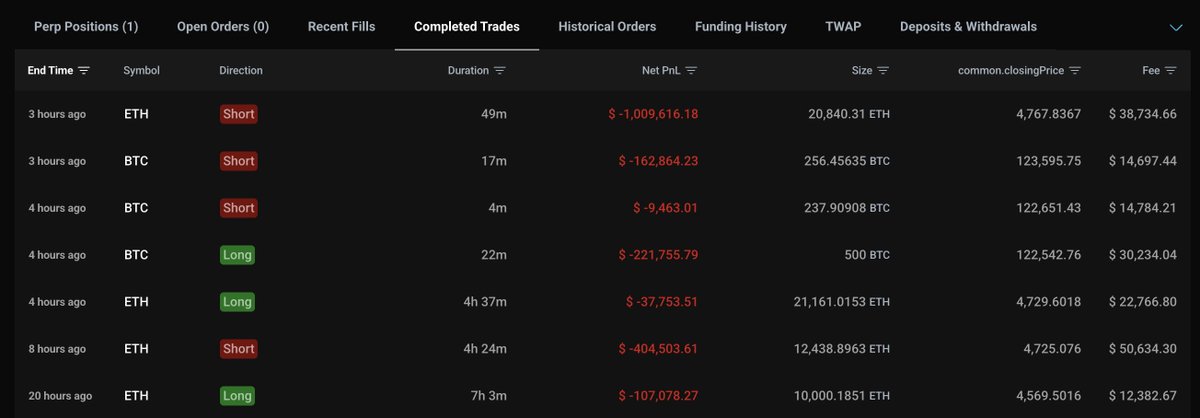This screenshot has height=418, width=1200.
Task: Click the closingPrice column sort icon
Action: point(1075,71)
